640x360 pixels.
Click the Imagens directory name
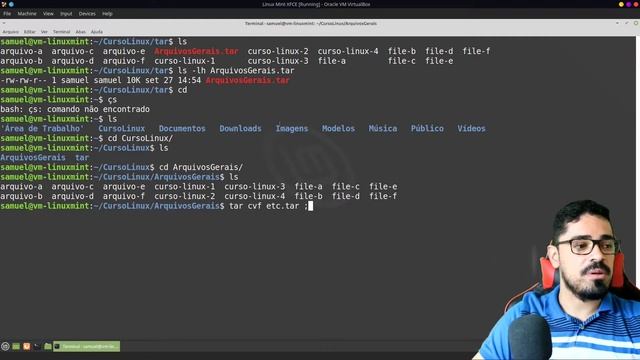[x=292, y=129]
